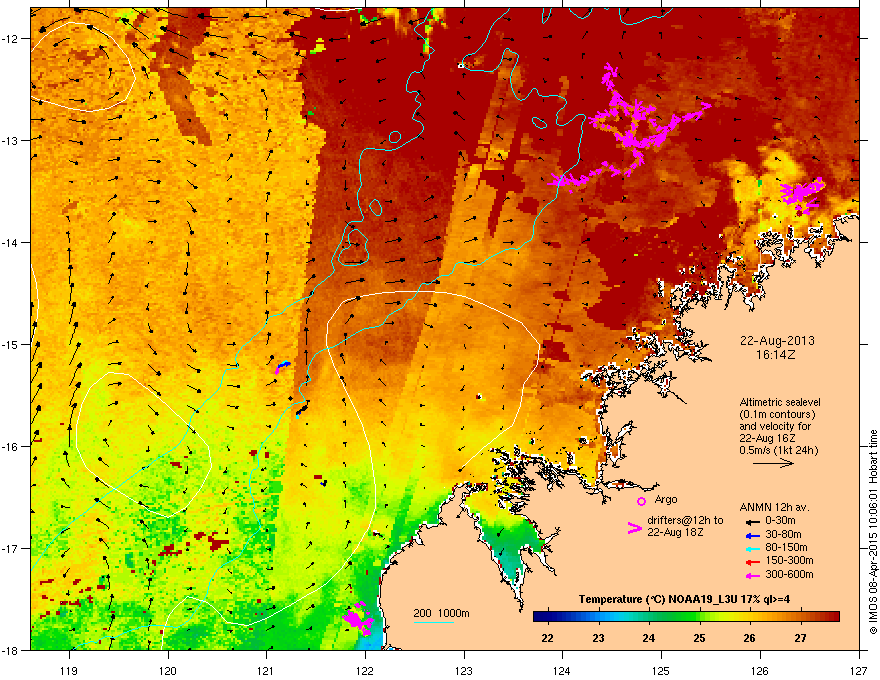Click the longitude axis label 127
The width and height of the screenshot is (880, 680).
[859, 670]
